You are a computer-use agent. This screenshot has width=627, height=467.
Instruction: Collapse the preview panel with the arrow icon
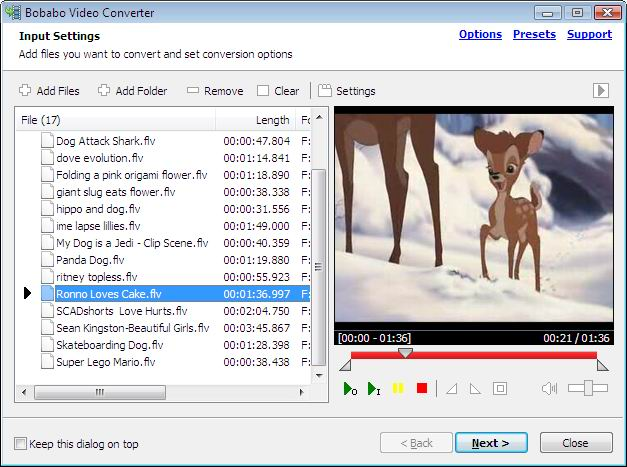coord(601,90)
